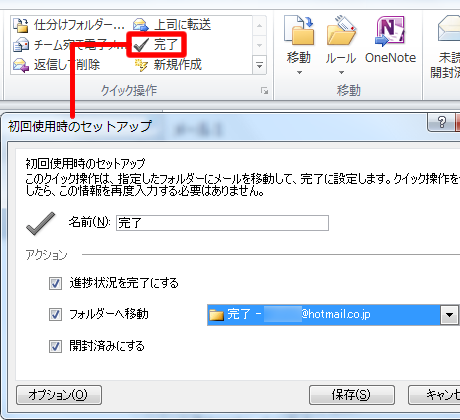Image resolution: width=460 pixels, height=420 pixels.
Task: Click the チーム宛て電子メール quick step
Action: [x=69, y=45]
